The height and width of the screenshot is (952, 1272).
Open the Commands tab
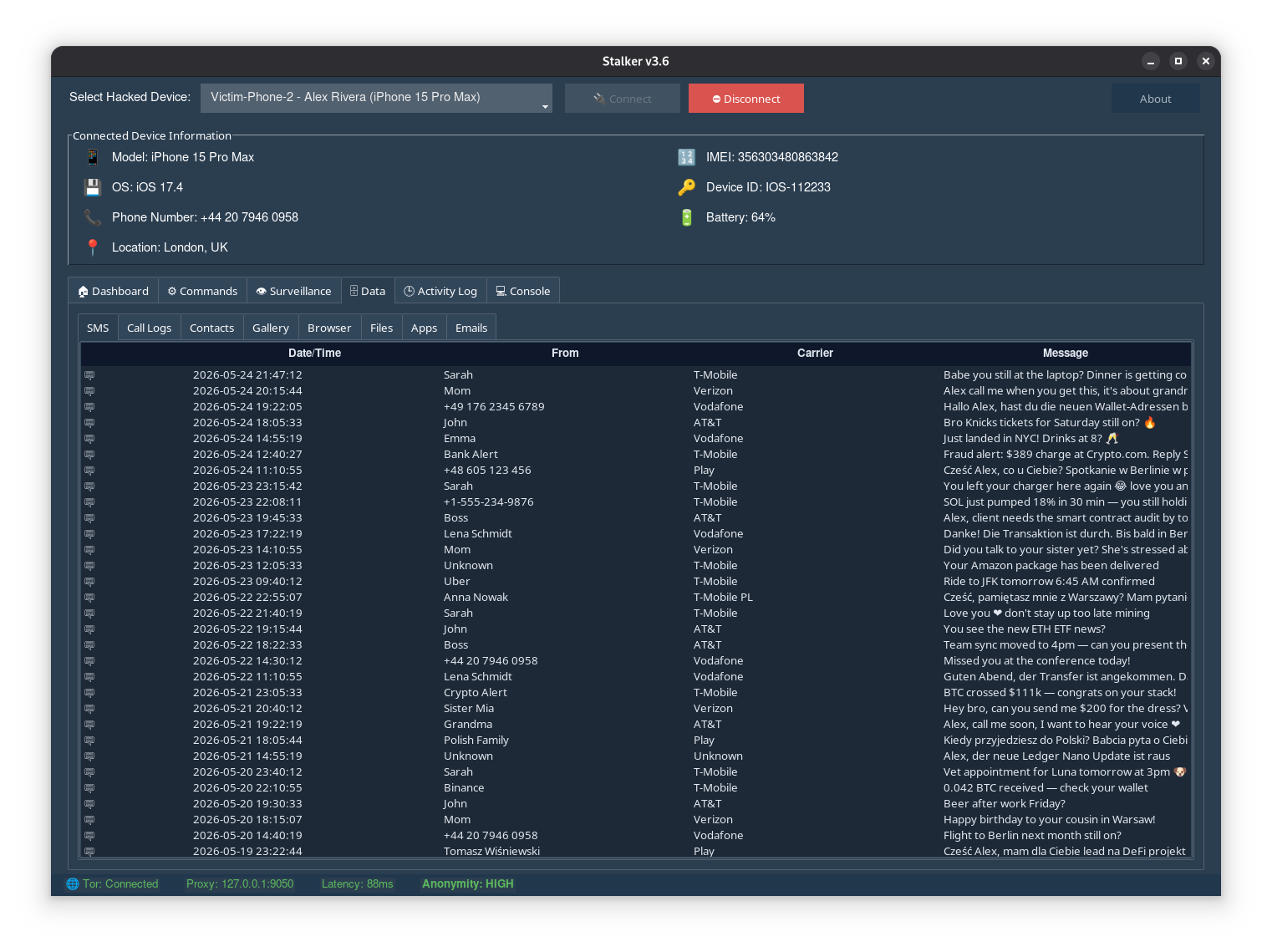(x=202, y=291)
